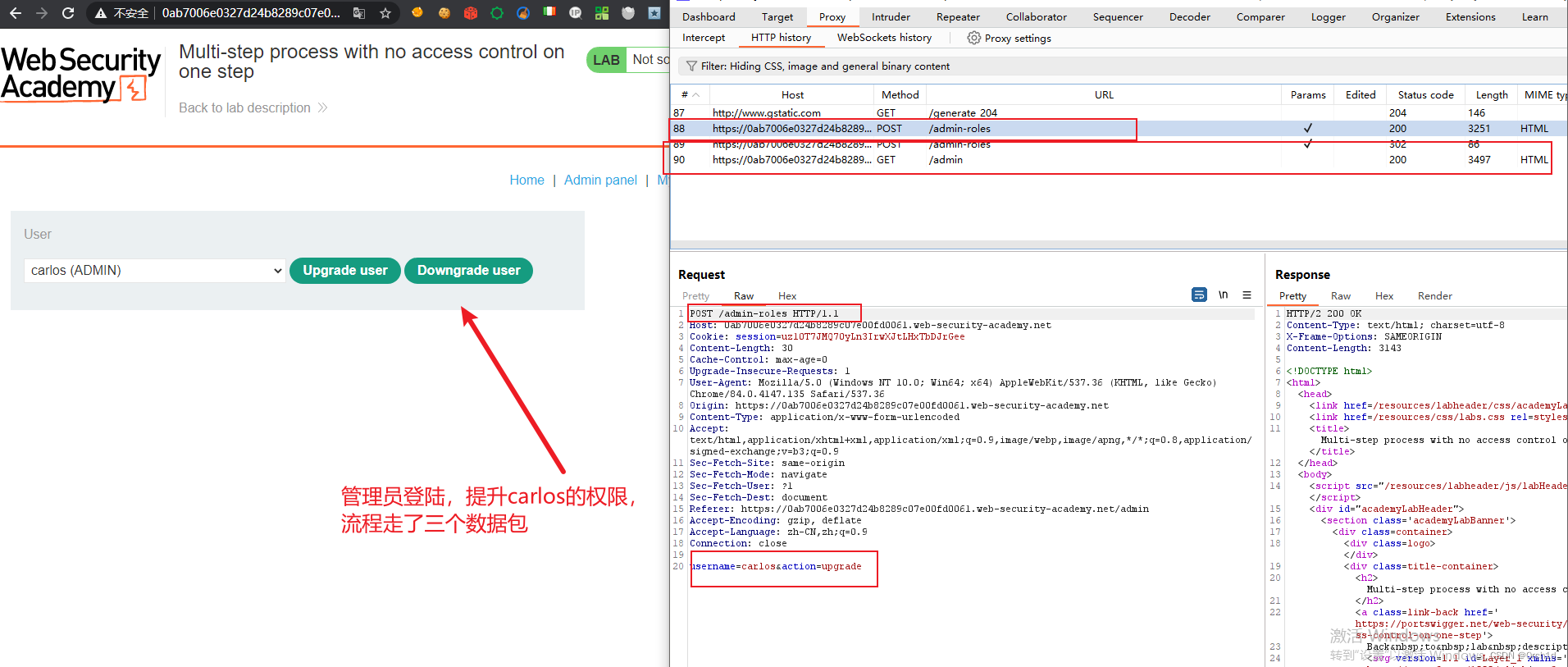Viewport: 1568px width, 667px height.
Task: Click the history filter bar text
Action: click(x=825, y=66)
